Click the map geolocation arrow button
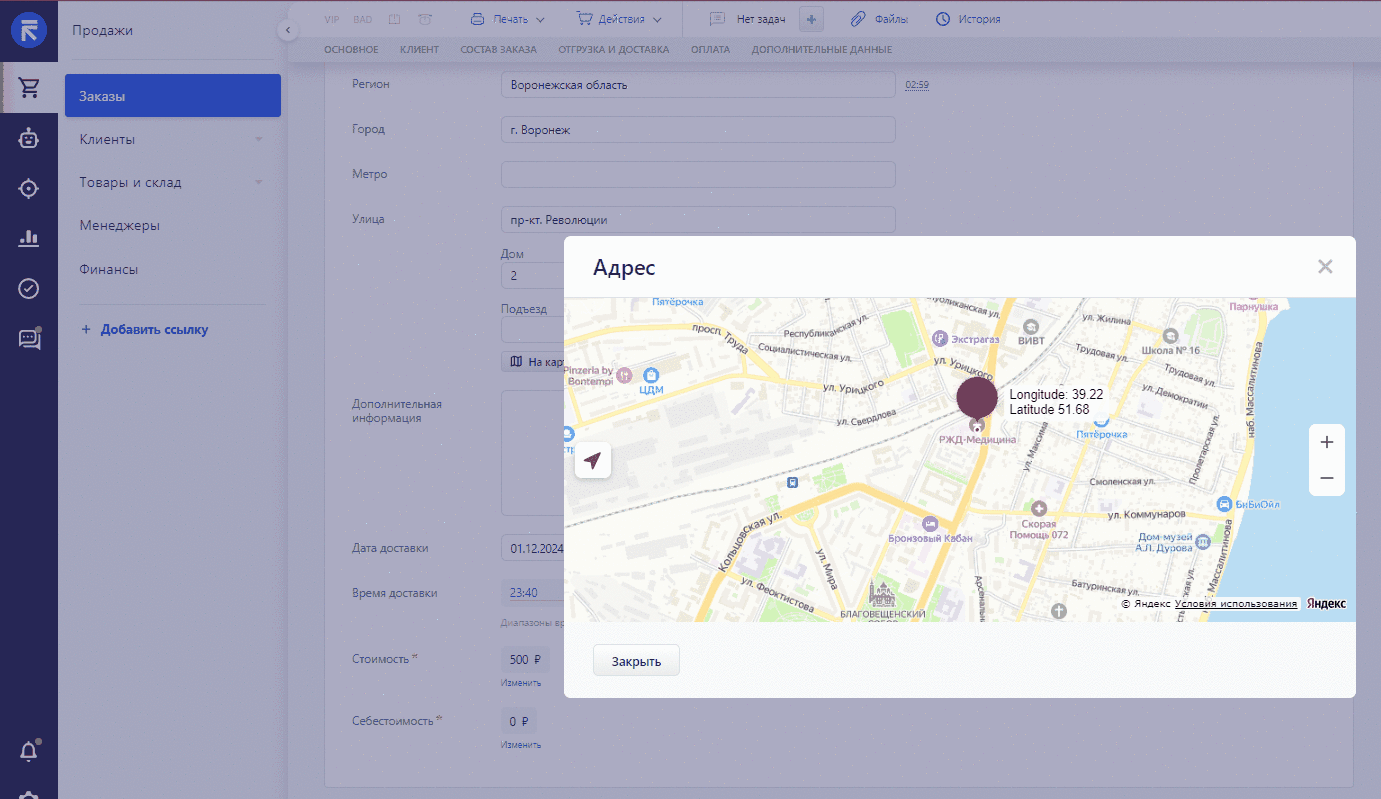1381x799 pixels. coord(593,460)
